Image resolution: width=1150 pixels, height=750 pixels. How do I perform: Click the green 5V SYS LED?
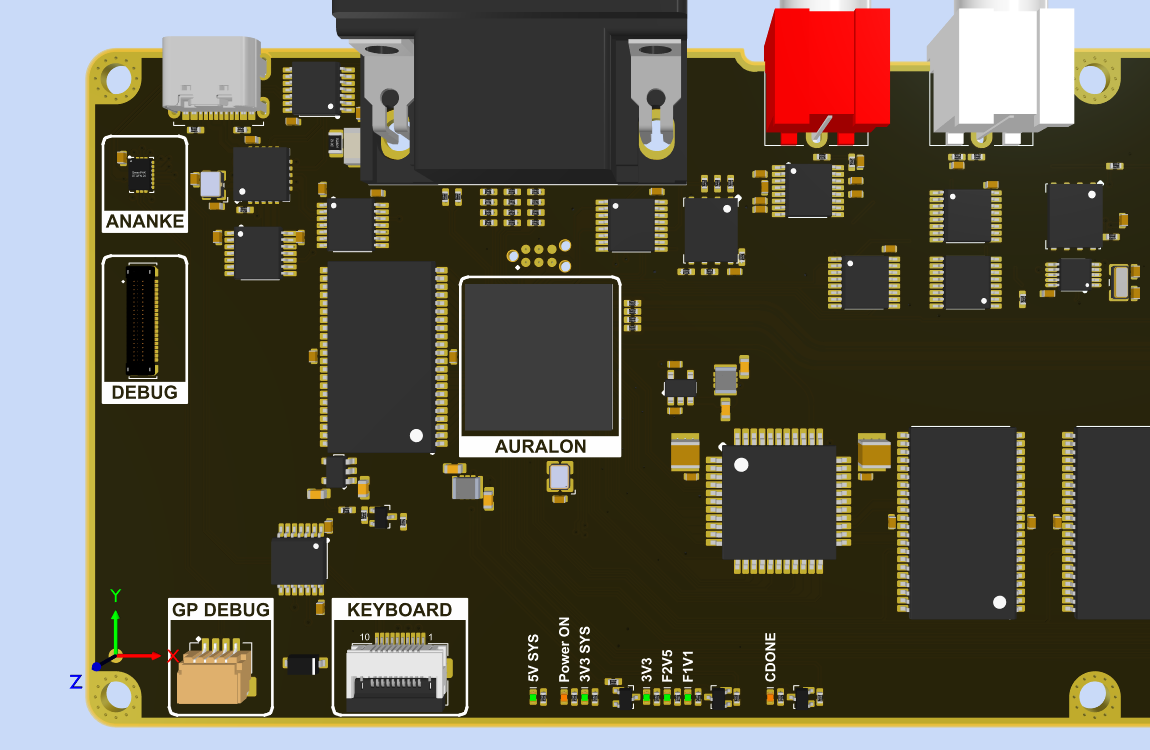[x=534, y=697]
